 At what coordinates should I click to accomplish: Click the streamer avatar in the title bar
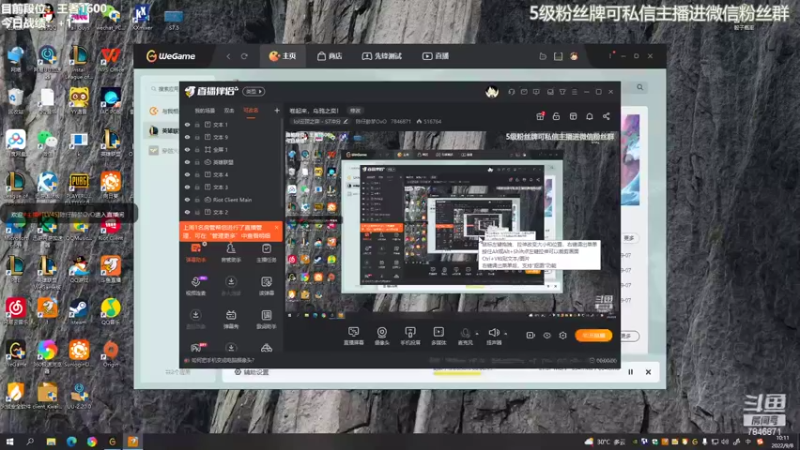492,92
